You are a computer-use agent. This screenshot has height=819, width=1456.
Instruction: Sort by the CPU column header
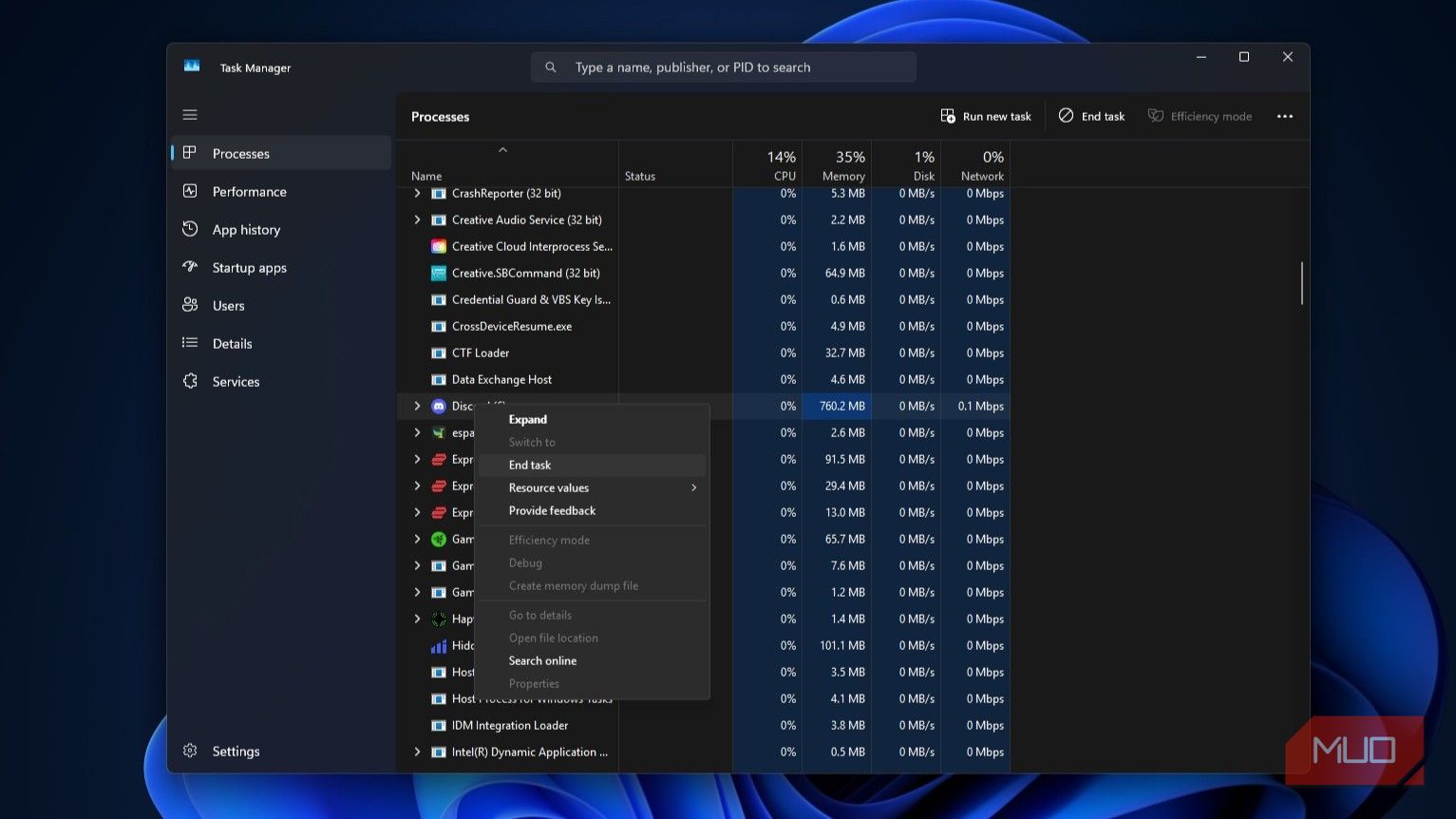tap(767, 163)
